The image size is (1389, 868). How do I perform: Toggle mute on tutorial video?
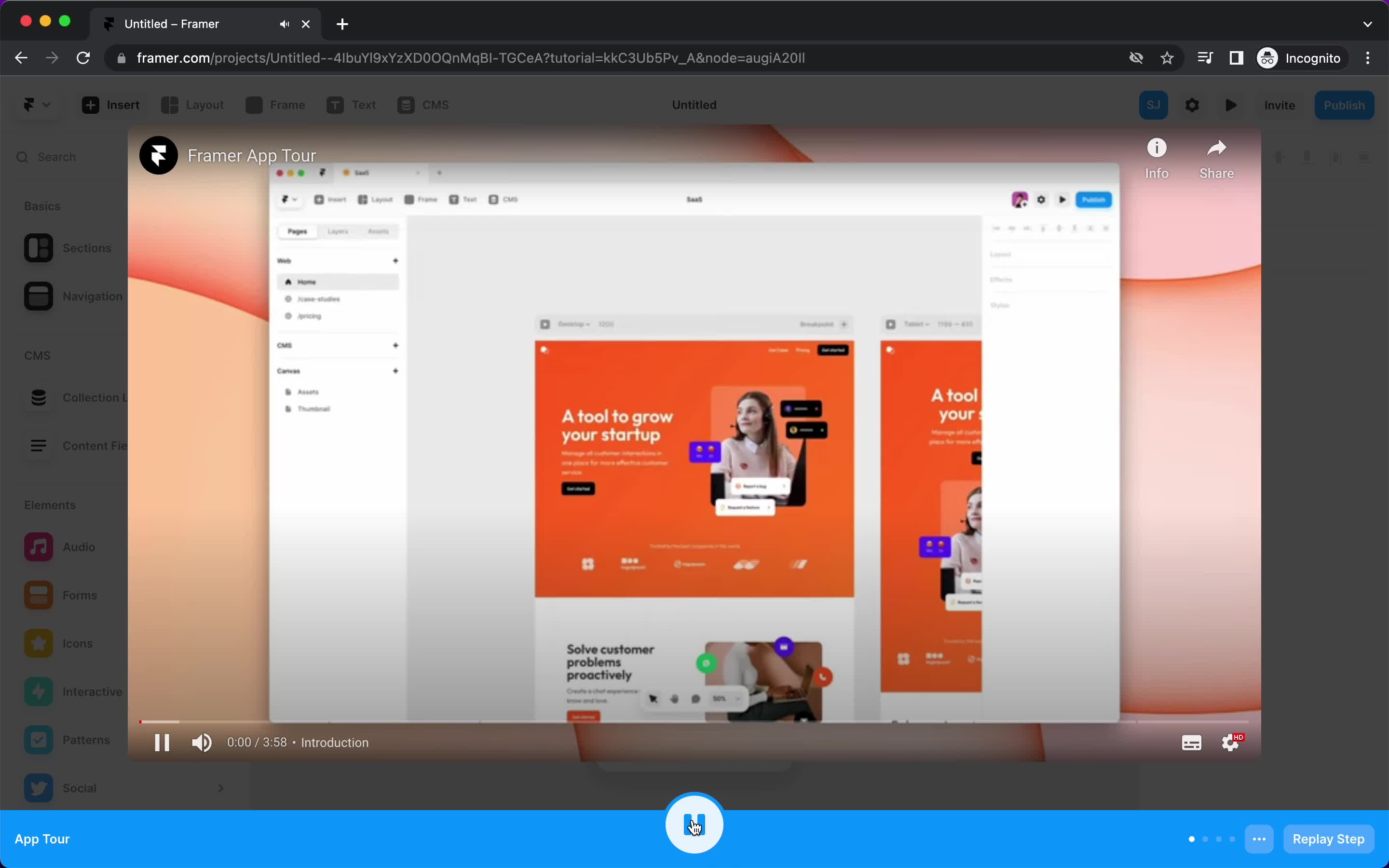201,742
